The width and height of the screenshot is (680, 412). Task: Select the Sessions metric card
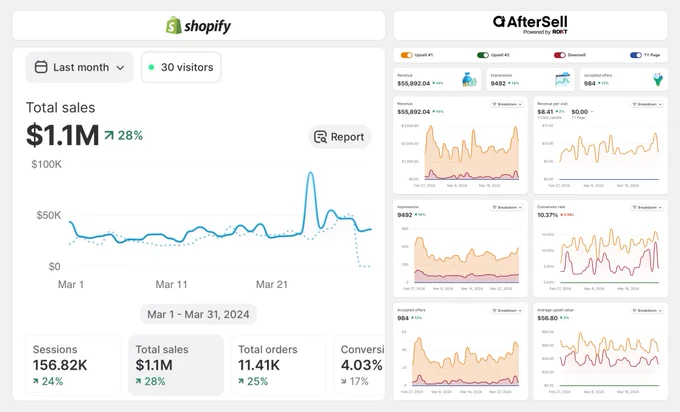pyautogui.click(x=73, y=365)
